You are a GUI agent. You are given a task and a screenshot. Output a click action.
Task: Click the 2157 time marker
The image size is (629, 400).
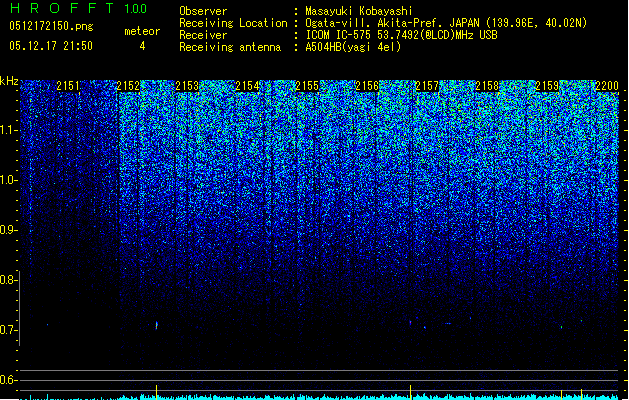point(427,86)
